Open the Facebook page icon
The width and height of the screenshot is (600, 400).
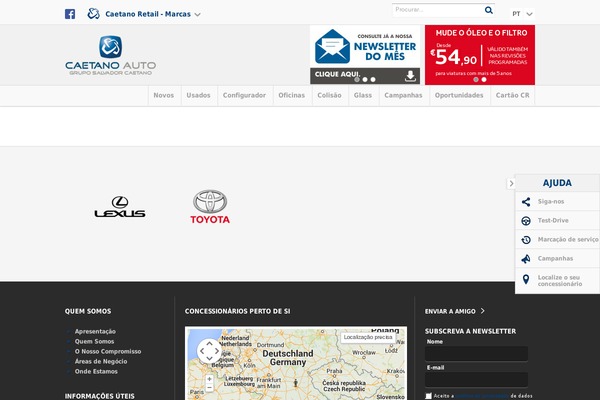click(x=70, y=14)
